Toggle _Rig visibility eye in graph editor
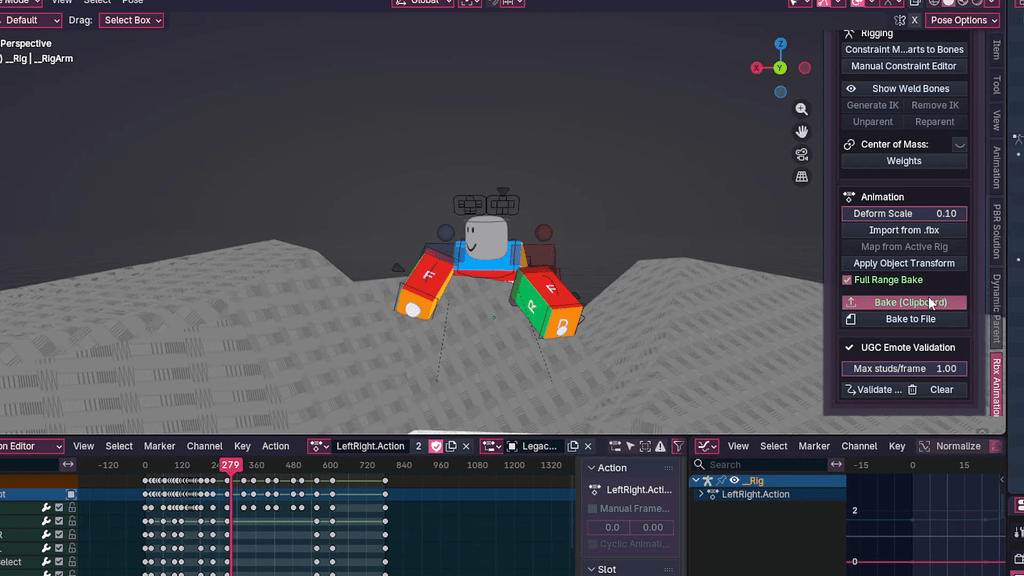The image size is (1024, 576). click(x=735, y=481)
